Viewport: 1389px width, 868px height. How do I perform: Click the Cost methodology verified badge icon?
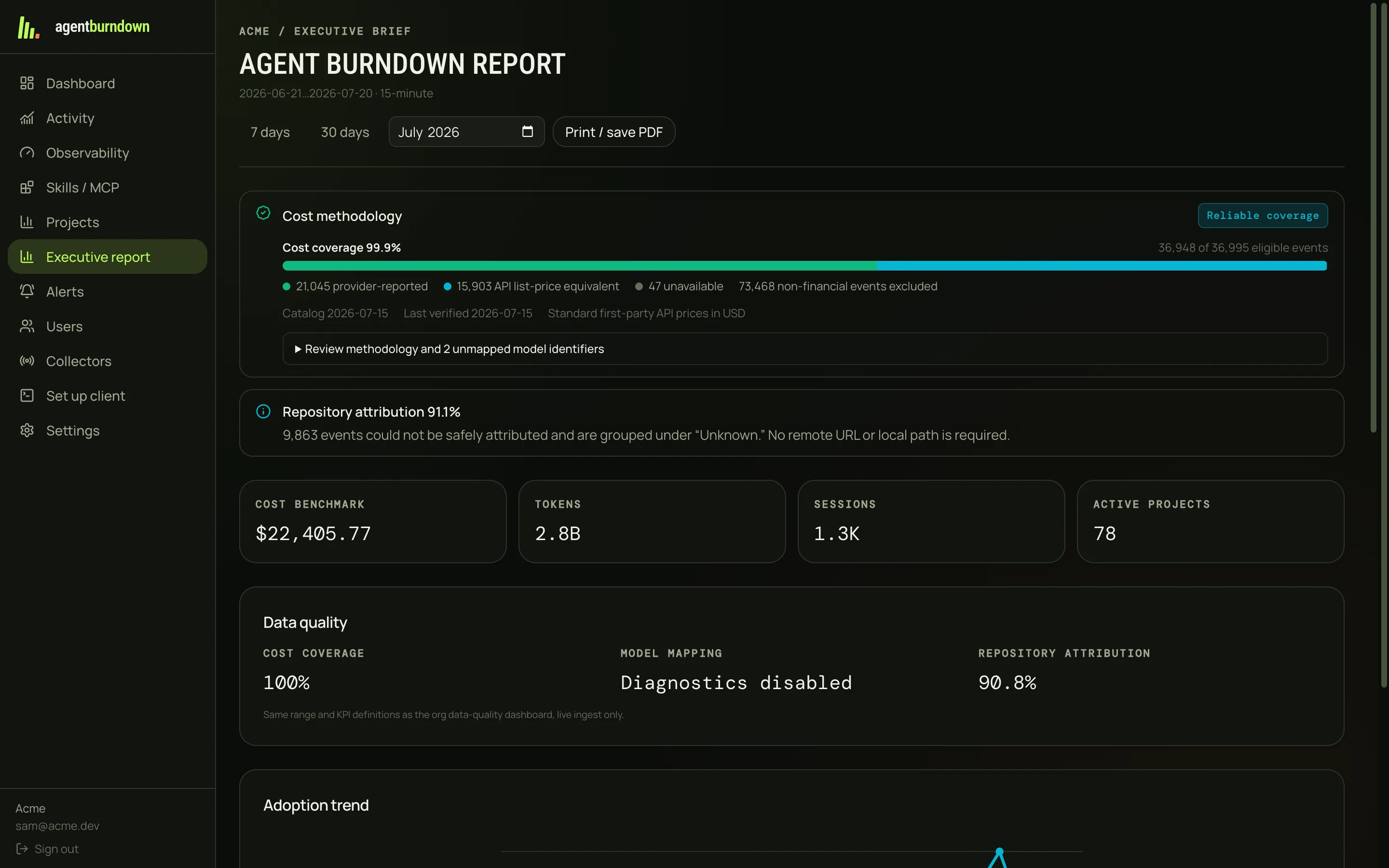(x=263, y=213)
